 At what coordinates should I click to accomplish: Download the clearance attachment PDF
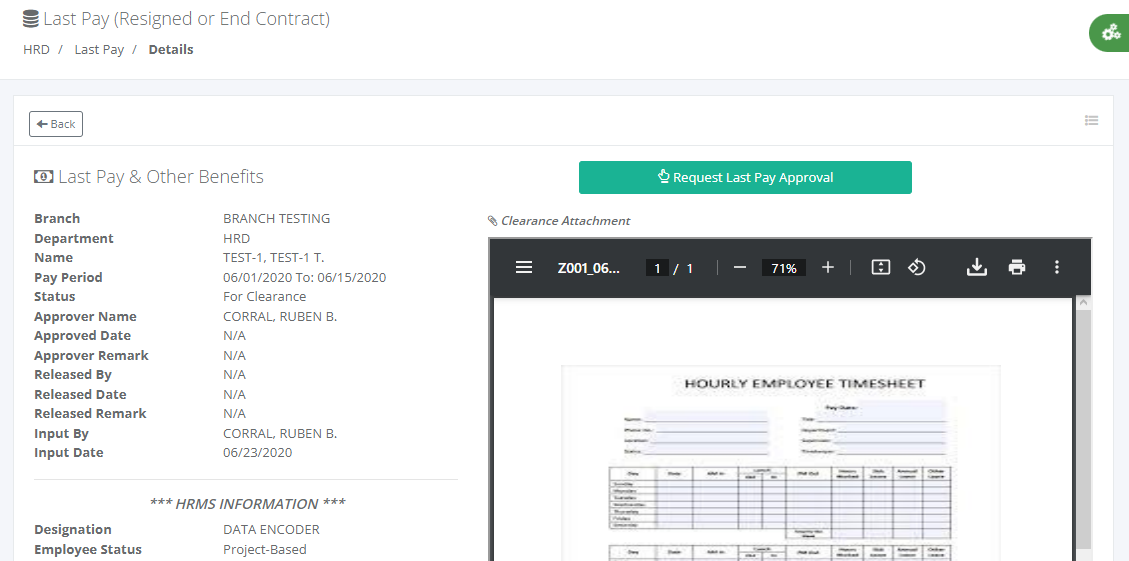[976, 268]
